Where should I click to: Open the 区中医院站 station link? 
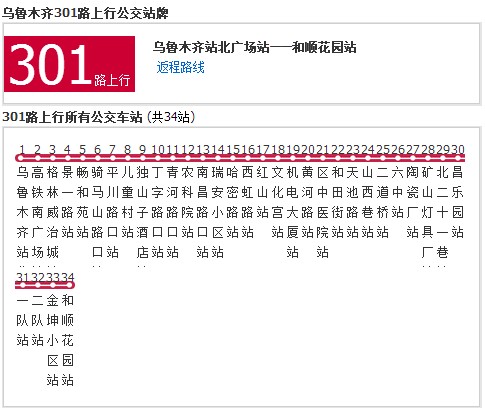tap(322, 212)
